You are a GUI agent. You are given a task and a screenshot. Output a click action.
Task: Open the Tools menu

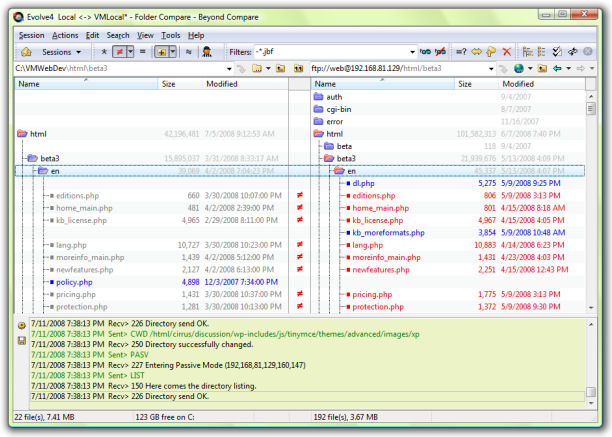coord(171,35)
